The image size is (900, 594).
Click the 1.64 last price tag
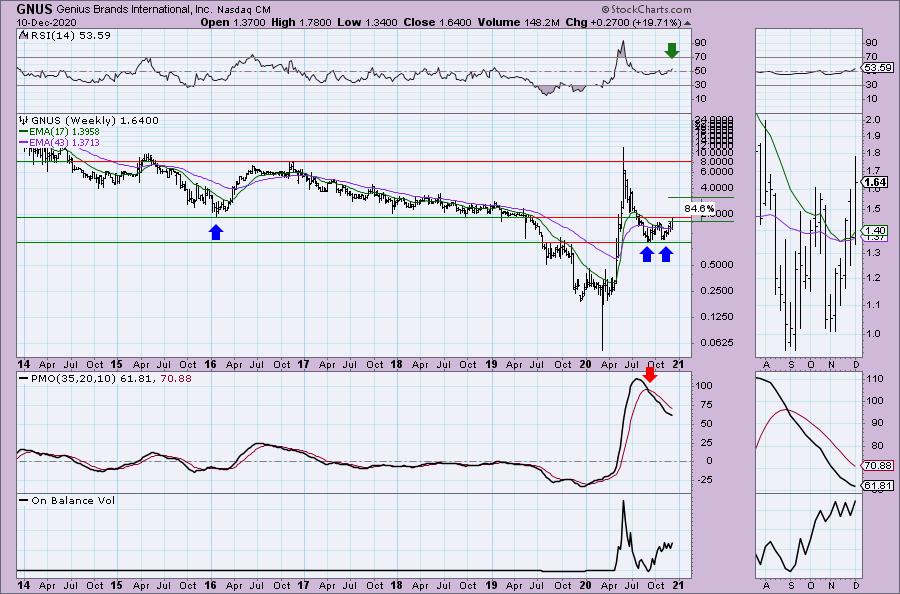tap(875, 183)
